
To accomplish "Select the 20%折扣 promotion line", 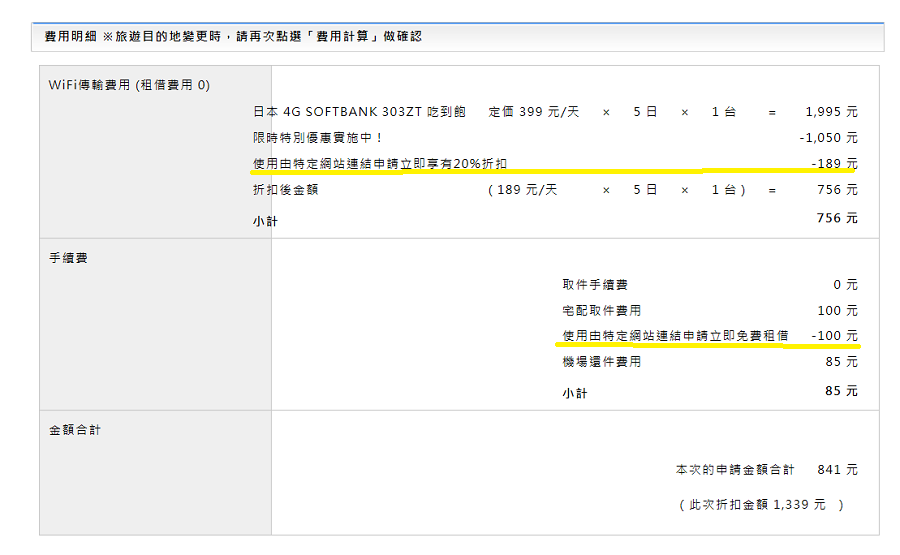I will 380,164.
